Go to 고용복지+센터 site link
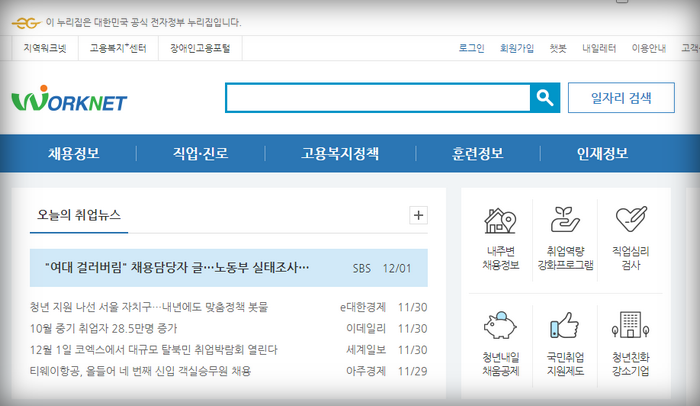The width and height of the screenshot is (700, 406). (x=118, y=48)
